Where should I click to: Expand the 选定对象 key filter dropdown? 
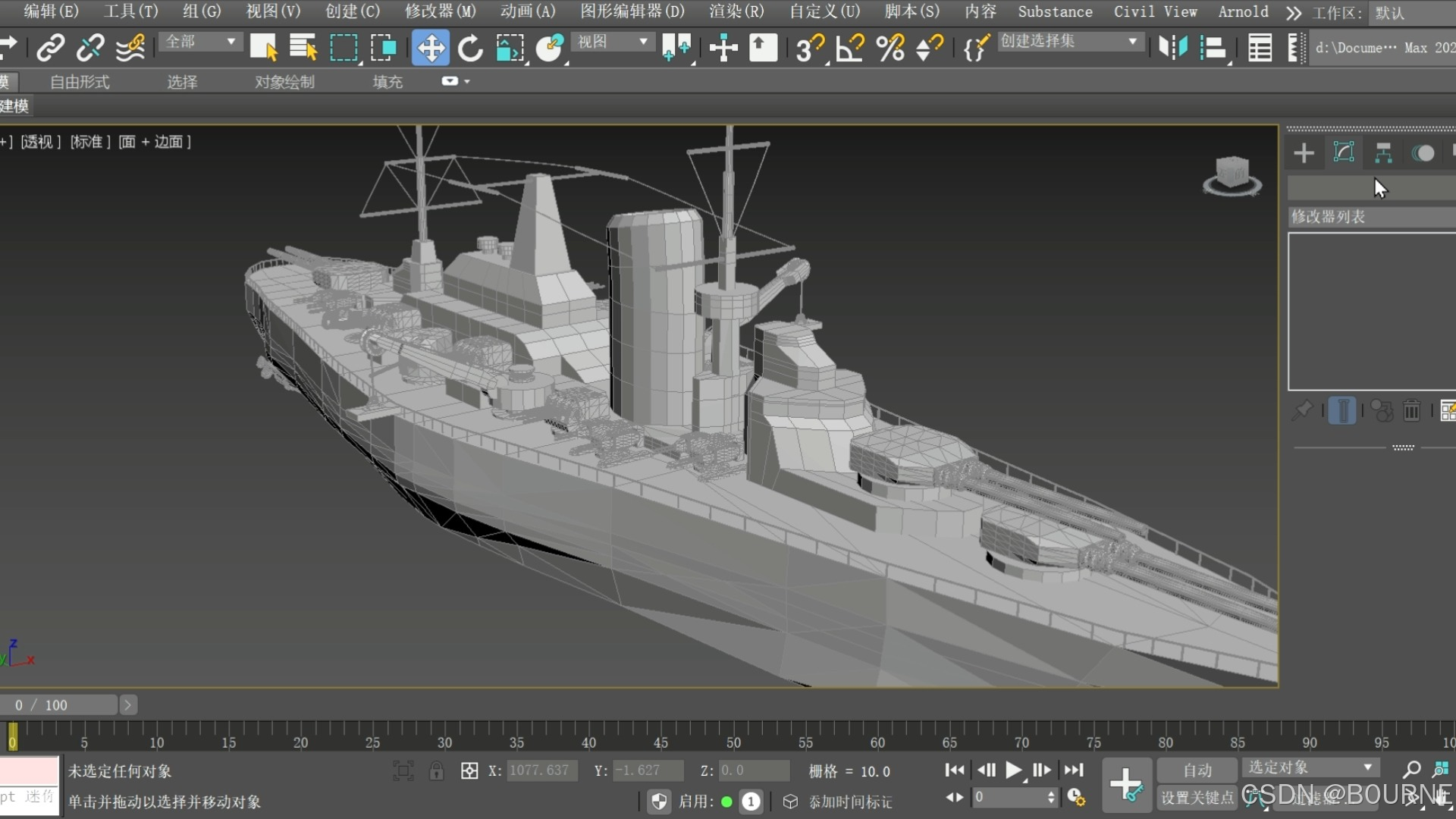[x=1310, y=767]
